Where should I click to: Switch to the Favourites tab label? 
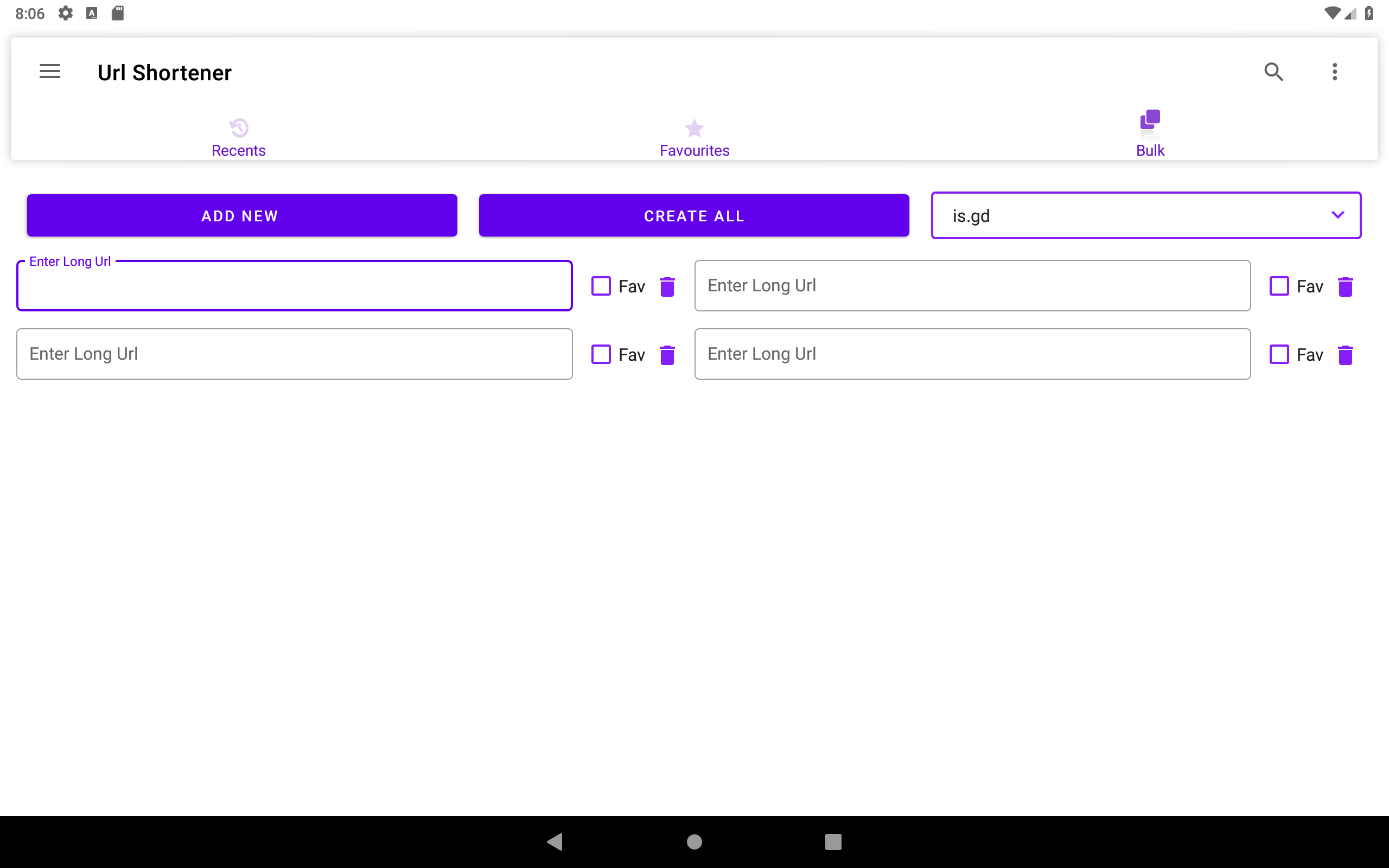click(x=694, y=150)
